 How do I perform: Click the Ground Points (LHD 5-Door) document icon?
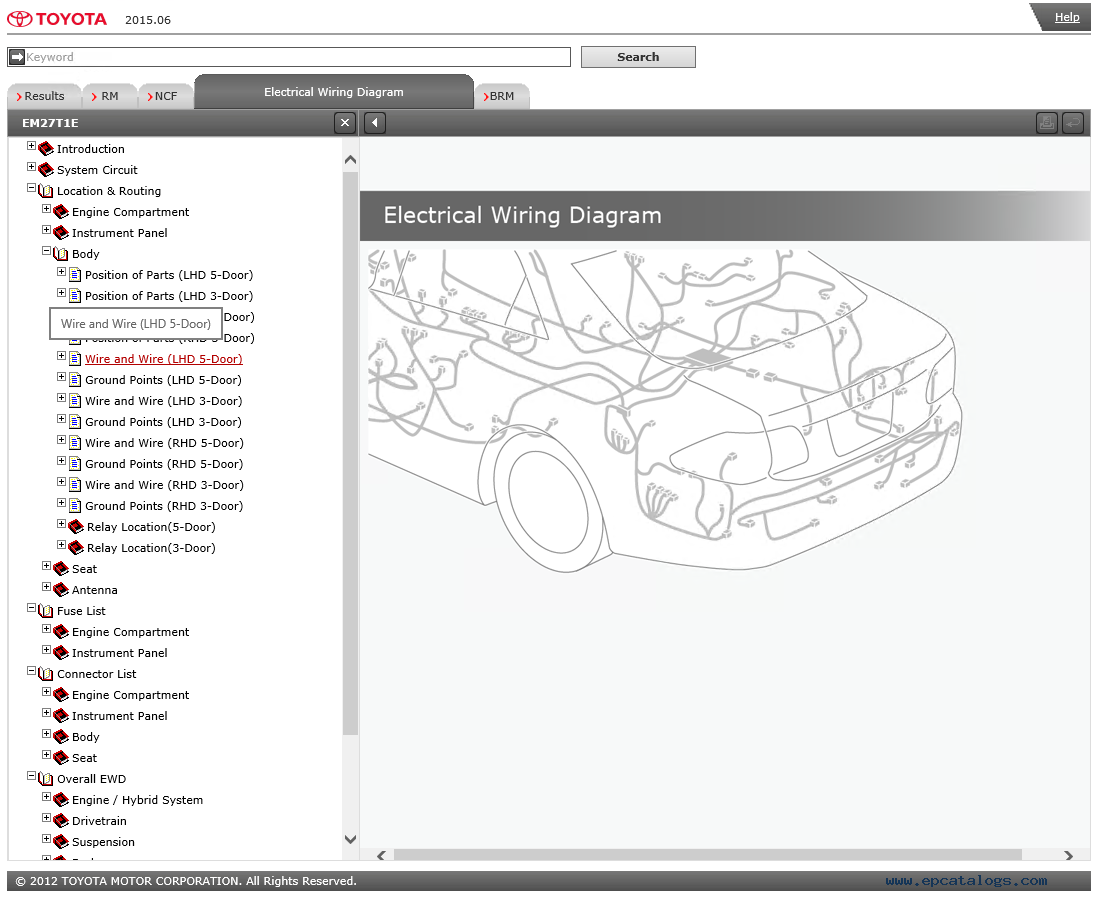click(75, 380)
